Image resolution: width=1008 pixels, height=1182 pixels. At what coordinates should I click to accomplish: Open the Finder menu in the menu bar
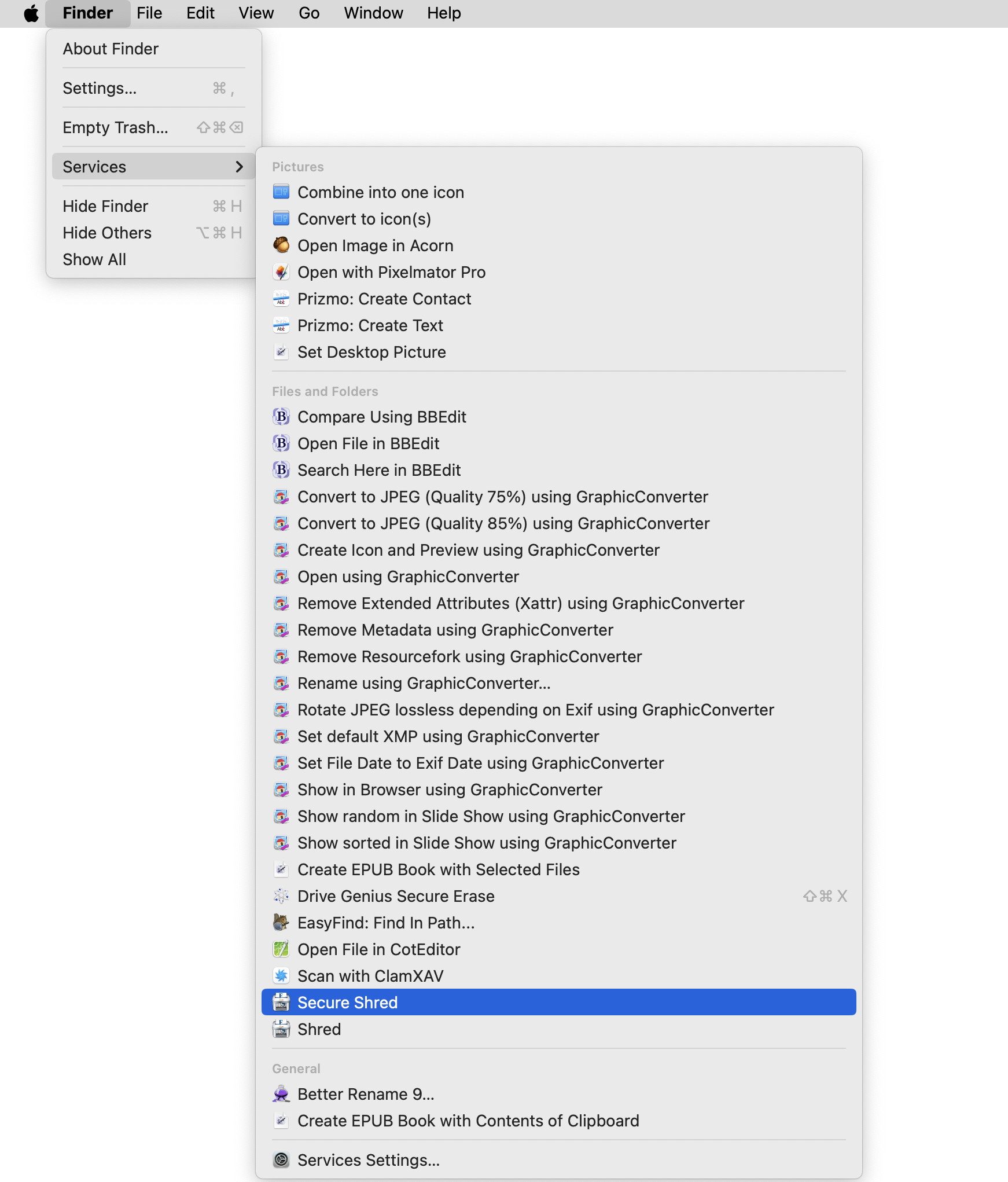pyautogui.click(x=88, y=13)
